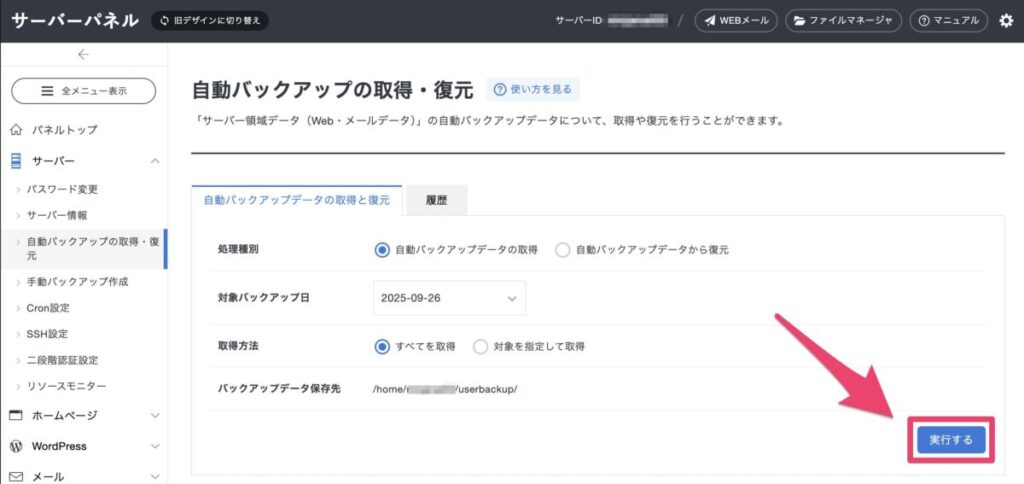Click the サーバーID label in header
Viewport: 1024px width, 484px height.
(x=579, y=21)
